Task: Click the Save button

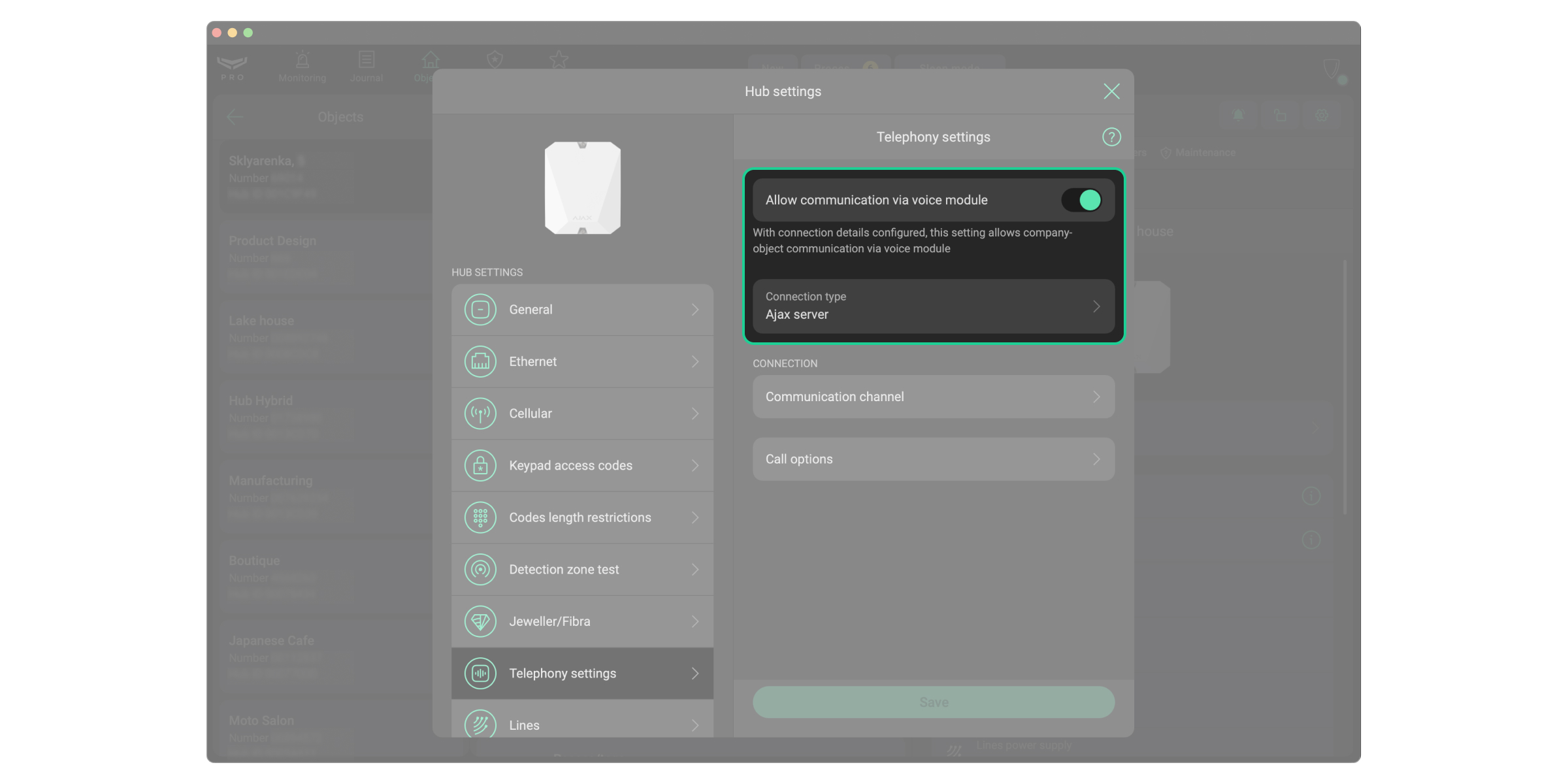Action: pos(934,702)
